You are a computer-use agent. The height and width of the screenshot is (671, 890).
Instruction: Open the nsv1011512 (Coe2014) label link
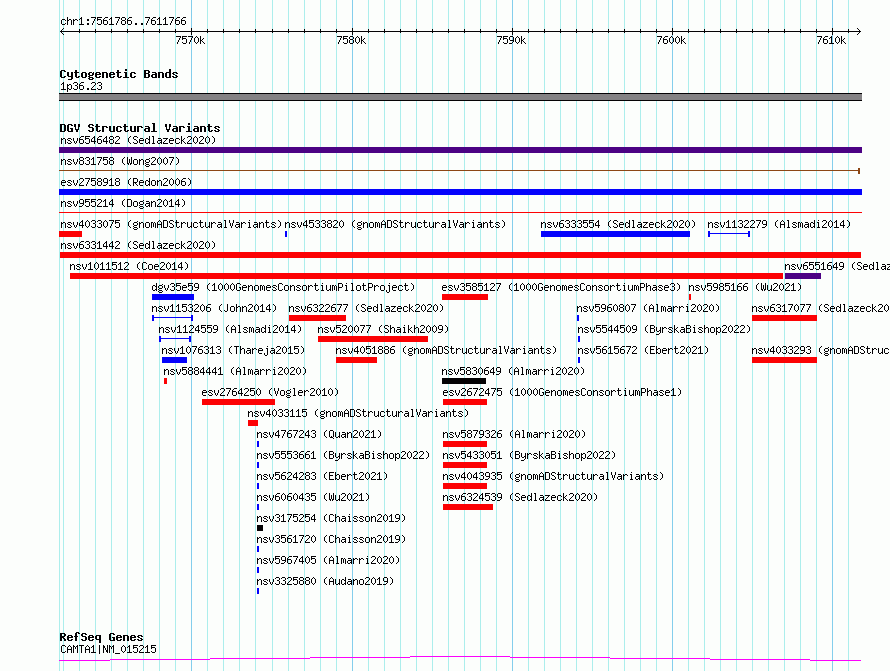click(x=129, y=266)
